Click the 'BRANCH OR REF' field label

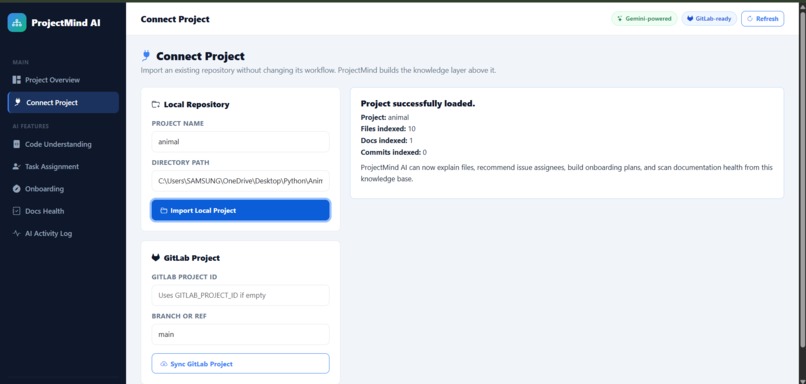pos(179,316)
